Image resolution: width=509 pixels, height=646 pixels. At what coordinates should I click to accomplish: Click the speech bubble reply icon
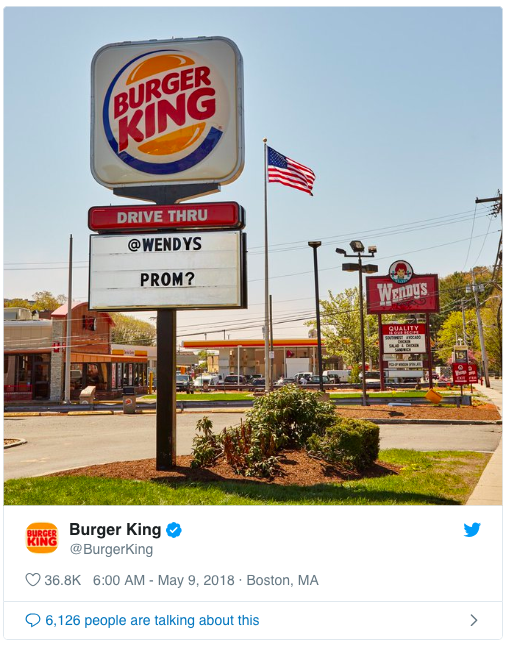pos(33,620)
